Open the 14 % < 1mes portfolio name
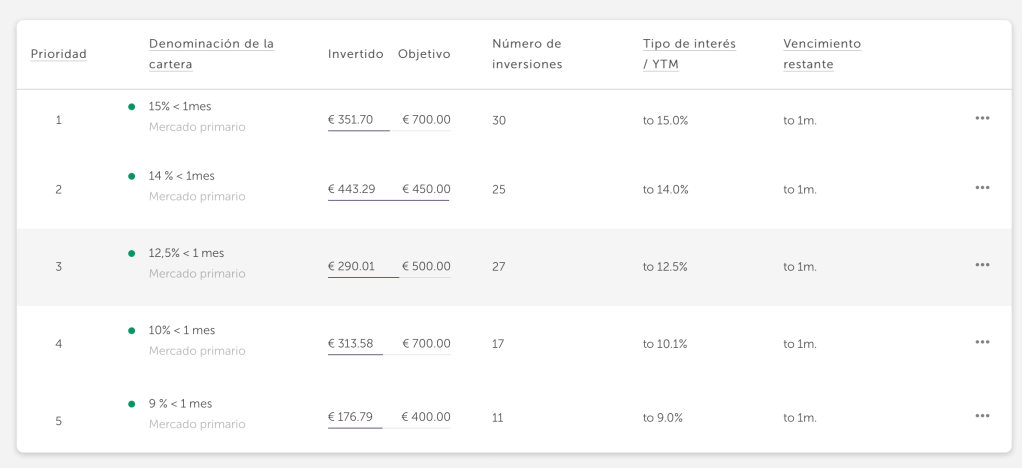This screenshot has width=1022, height=468. 181,176
